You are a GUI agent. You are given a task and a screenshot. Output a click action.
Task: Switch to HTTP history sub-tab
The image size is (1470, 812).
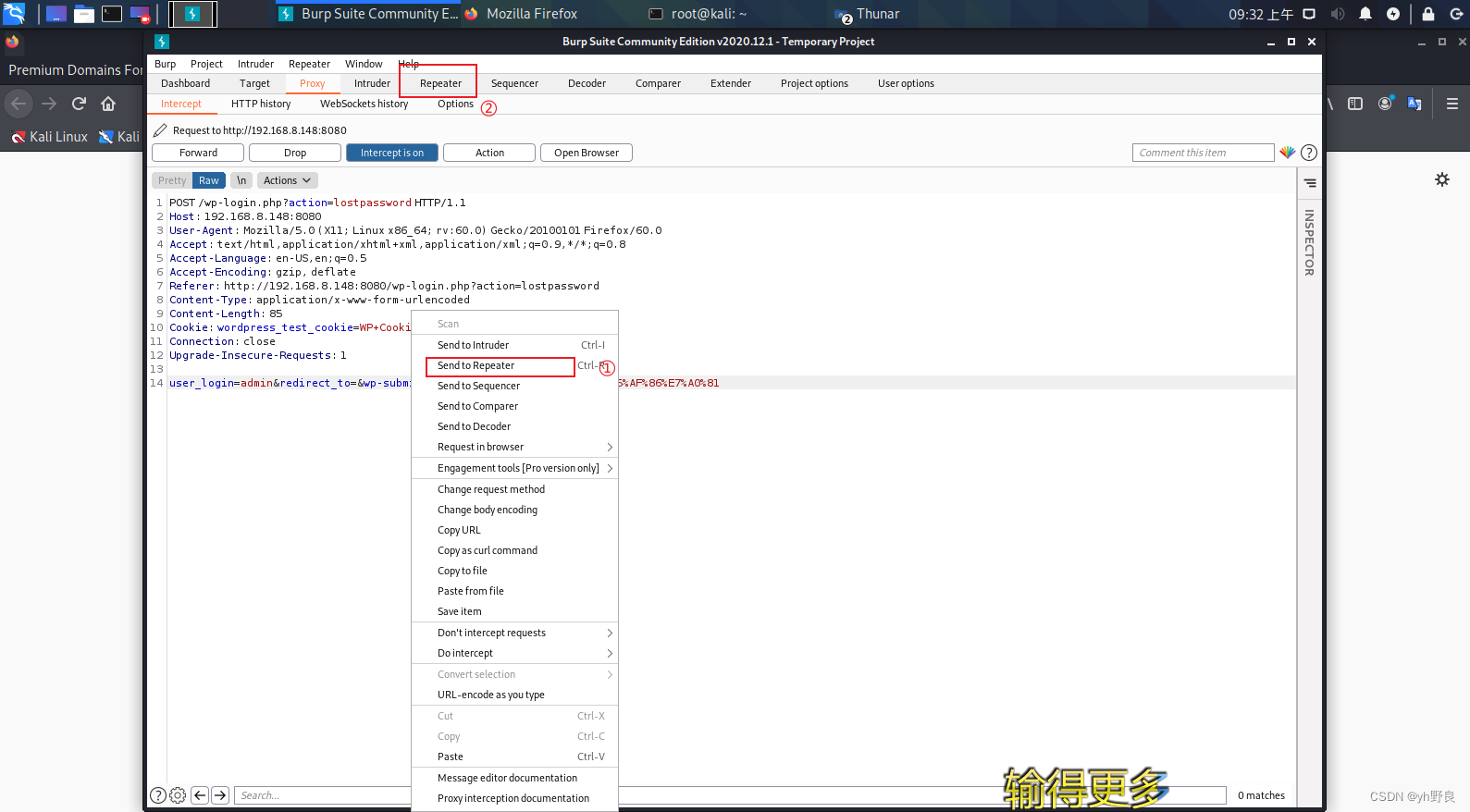tap(261, 104)
